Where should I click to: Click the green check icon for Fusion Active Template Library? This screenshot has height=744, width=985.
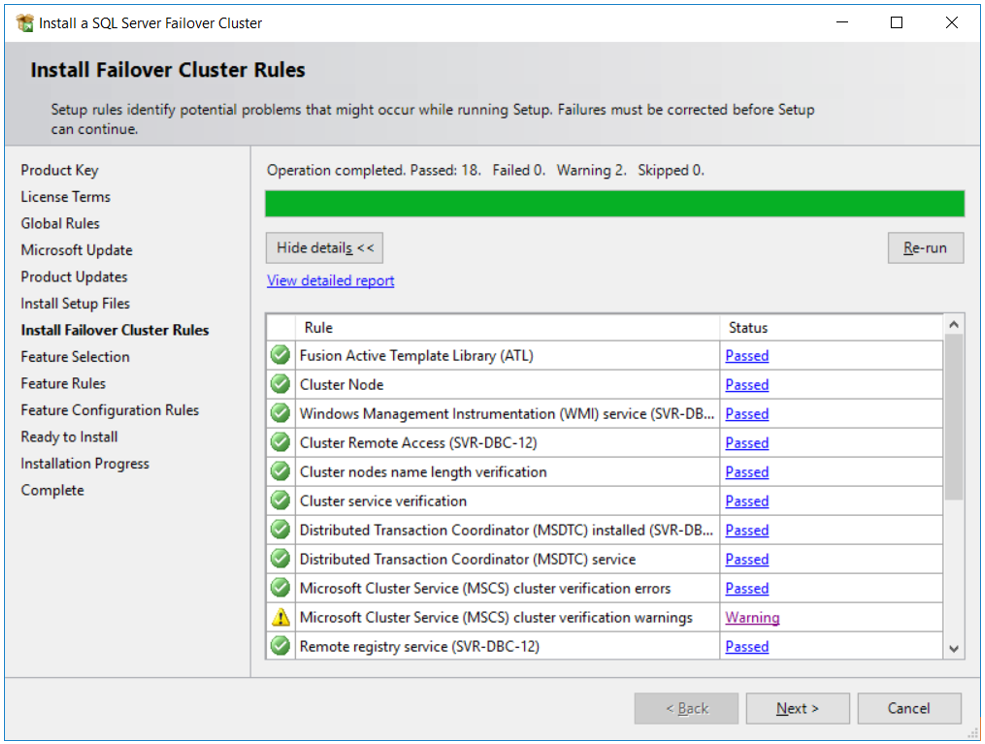point(280,355)
